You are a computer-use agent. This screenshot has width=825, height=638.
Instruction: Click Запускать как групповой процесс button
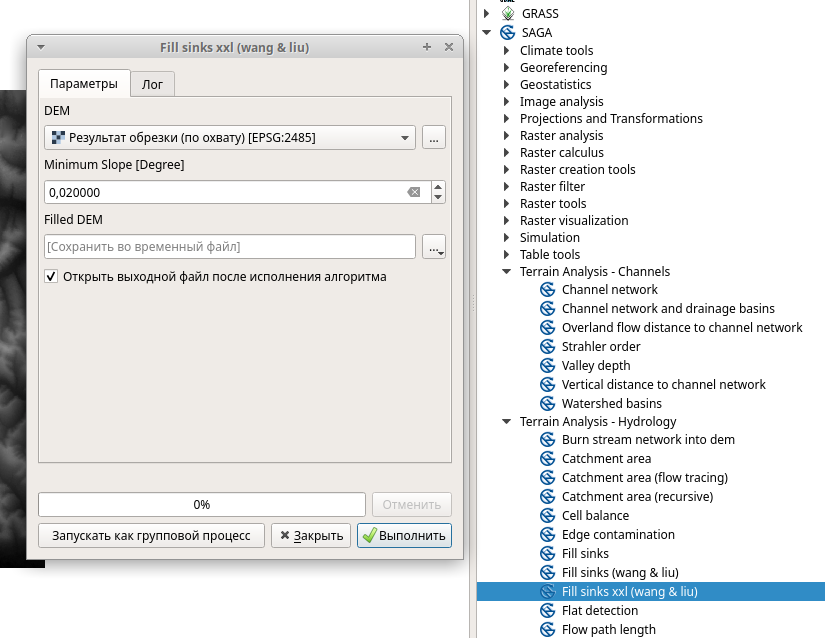click(x=151, y=536)
